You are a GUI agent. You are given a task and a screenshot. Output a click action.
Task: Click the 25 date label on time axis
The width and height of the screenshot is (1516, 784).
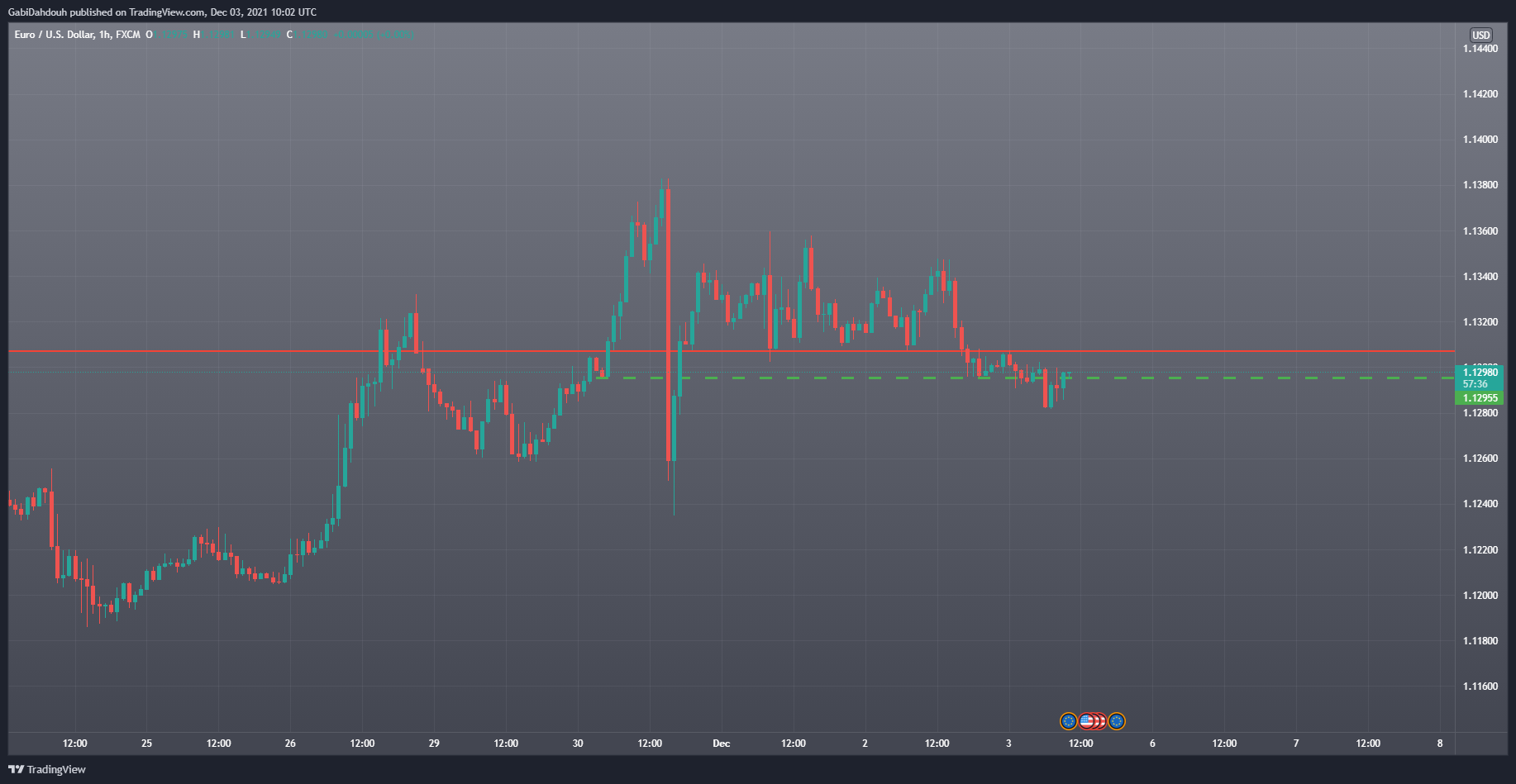(146, 744)
